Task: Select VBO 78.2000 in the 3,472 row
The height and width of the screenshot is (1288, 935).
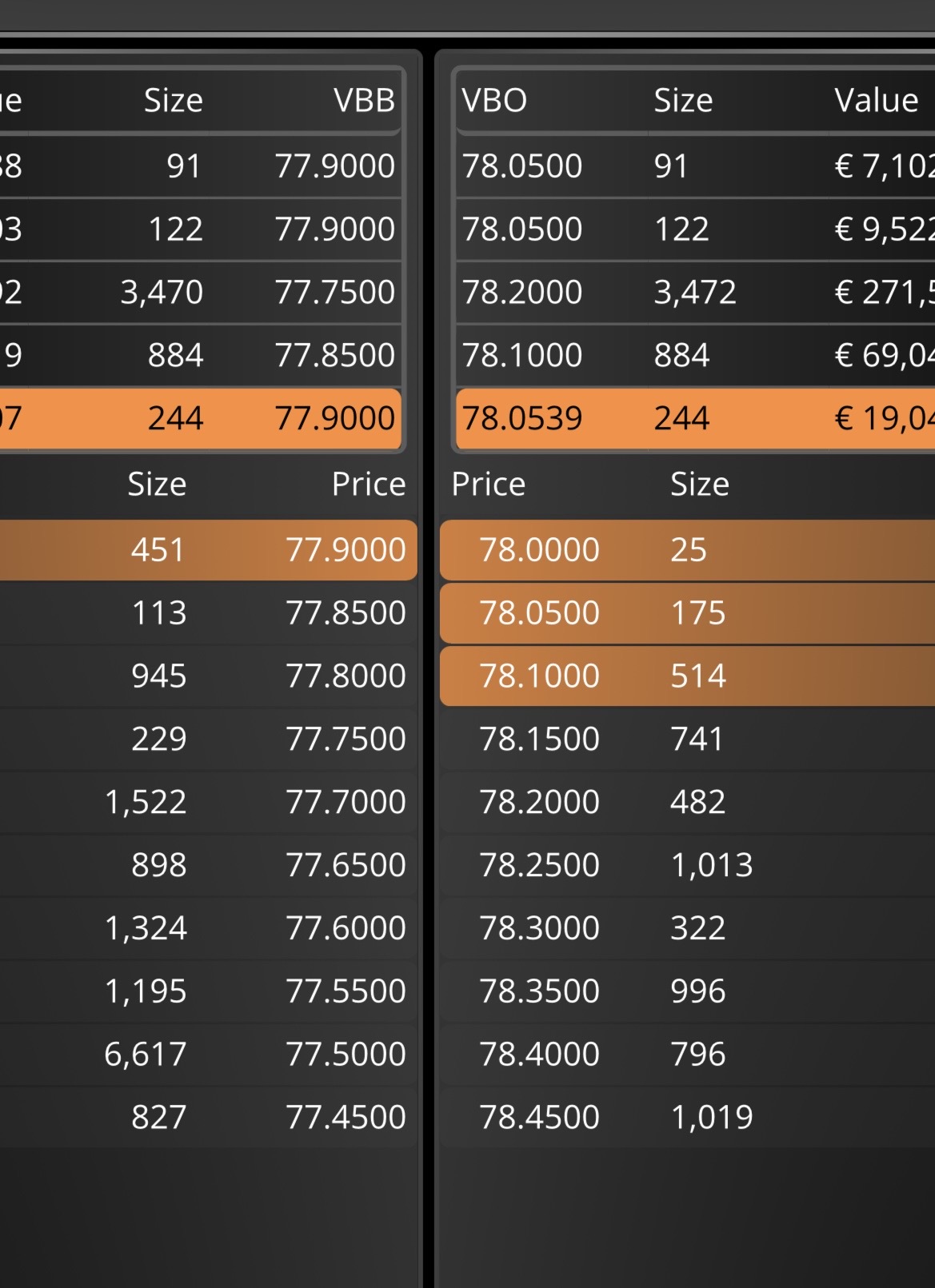Action: pyautogui.click(x=522, y=293)
